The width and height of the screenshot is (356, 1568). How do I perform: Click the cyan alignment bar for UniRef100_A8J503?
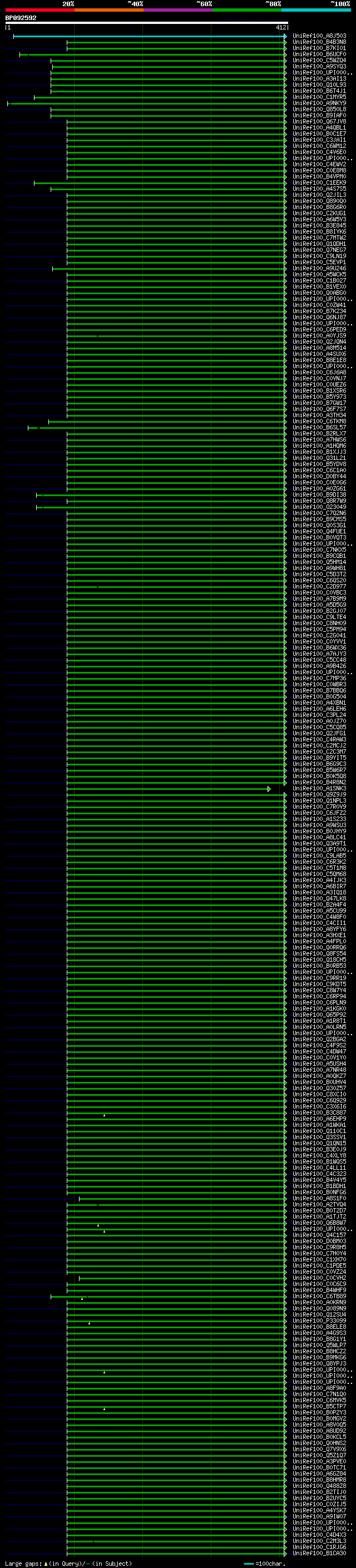point(149,37)
